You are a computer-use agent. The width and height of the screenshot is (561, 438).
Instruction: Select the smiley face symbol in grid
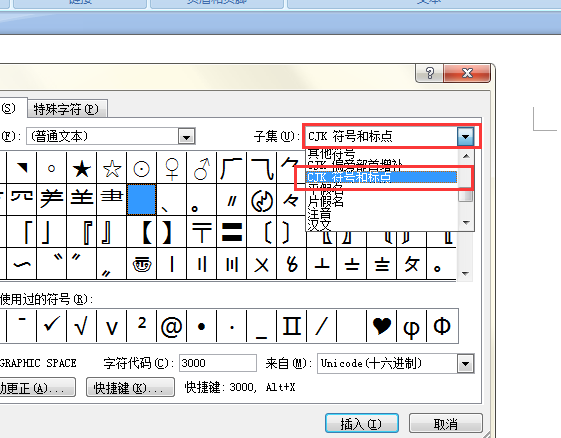click(142, 264)
